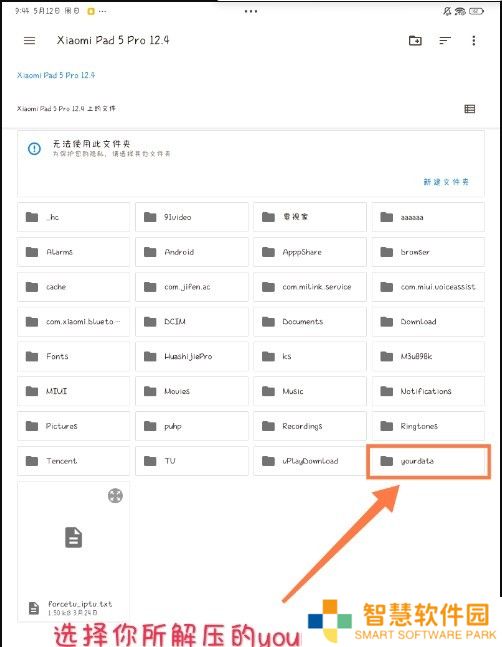Open the Tencent folder

click(73, 461)
